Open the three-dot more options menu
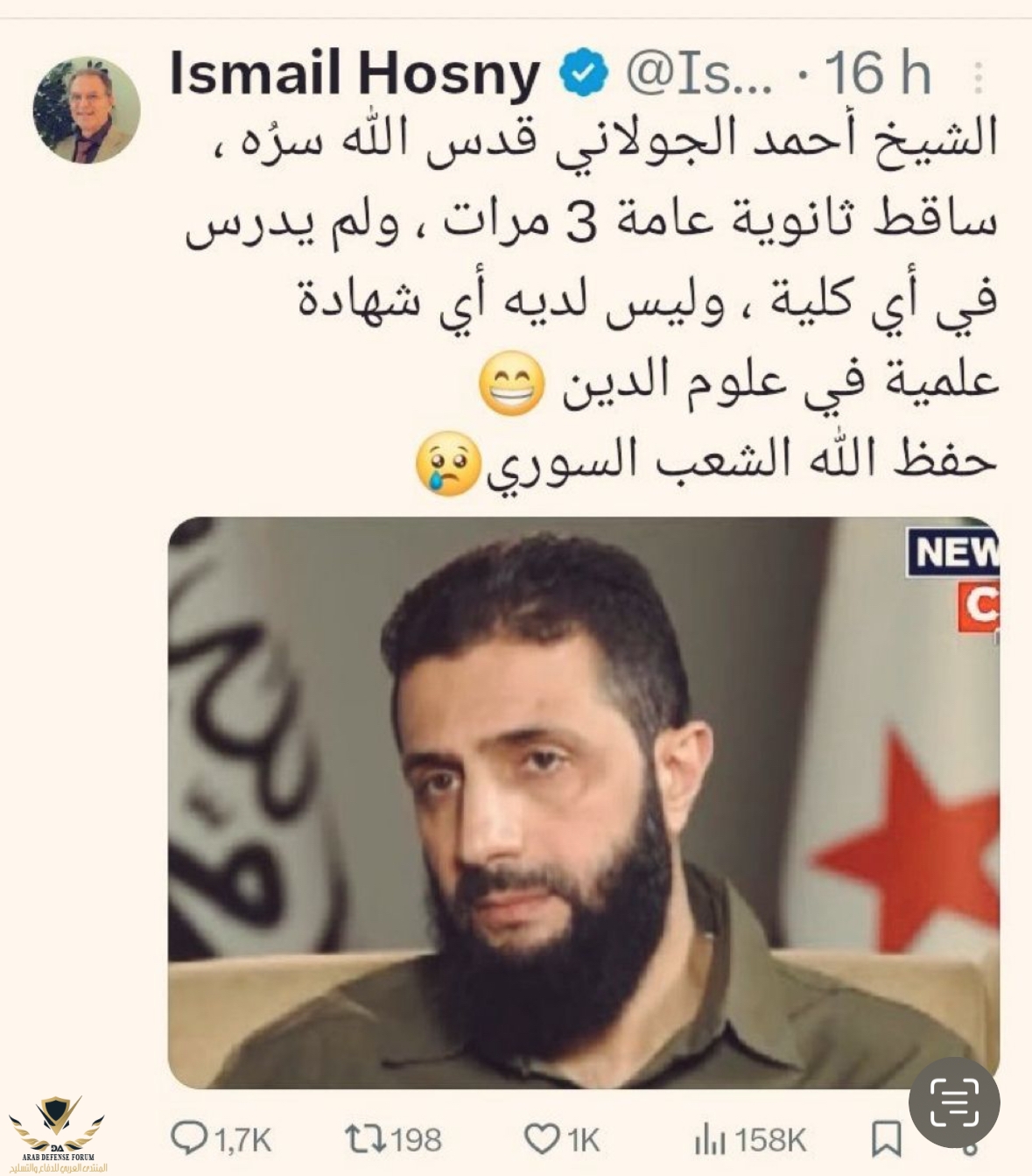 point(979,78)
